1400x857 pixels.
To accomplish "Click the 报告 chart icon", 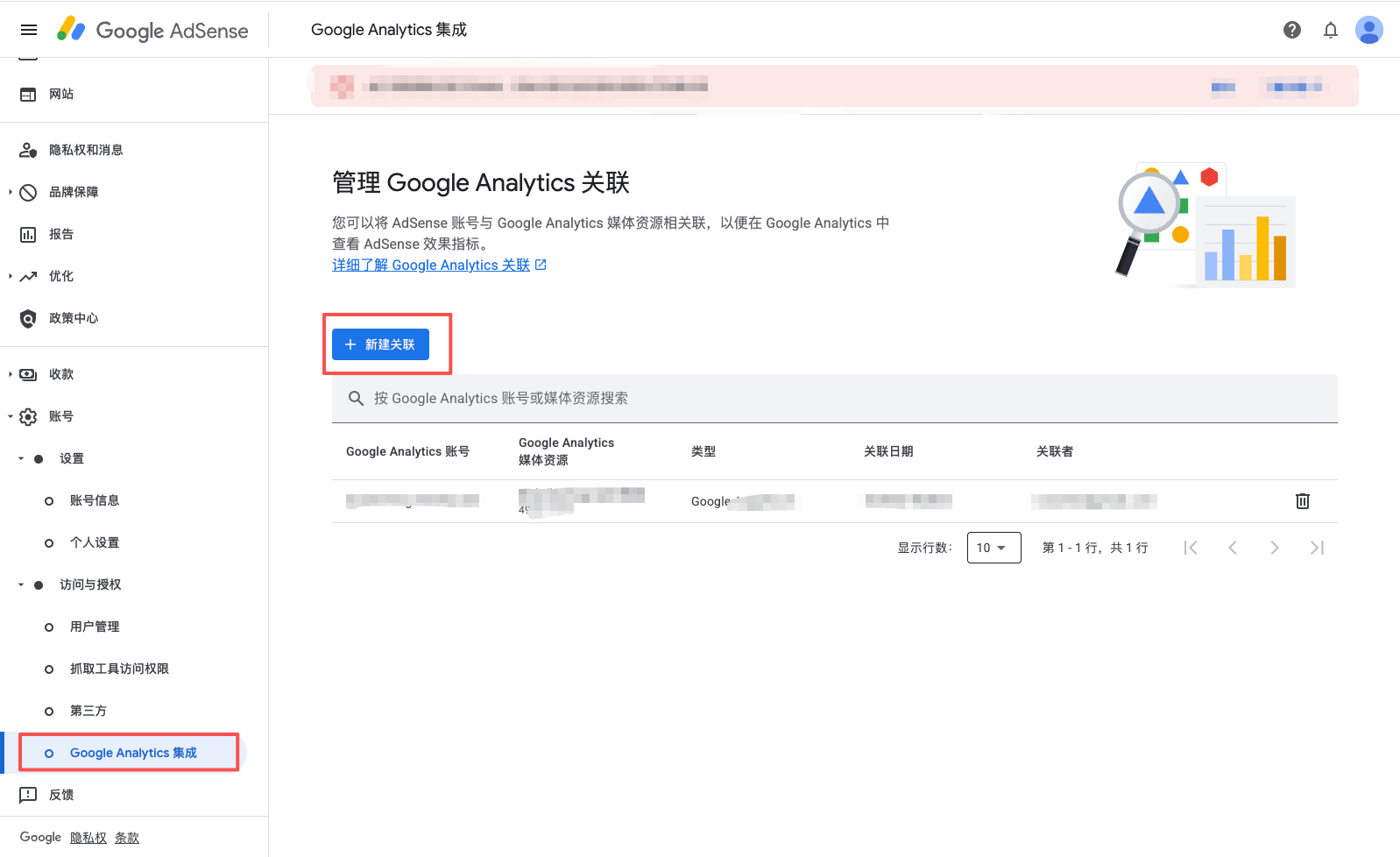I will [x=28, y=234].
